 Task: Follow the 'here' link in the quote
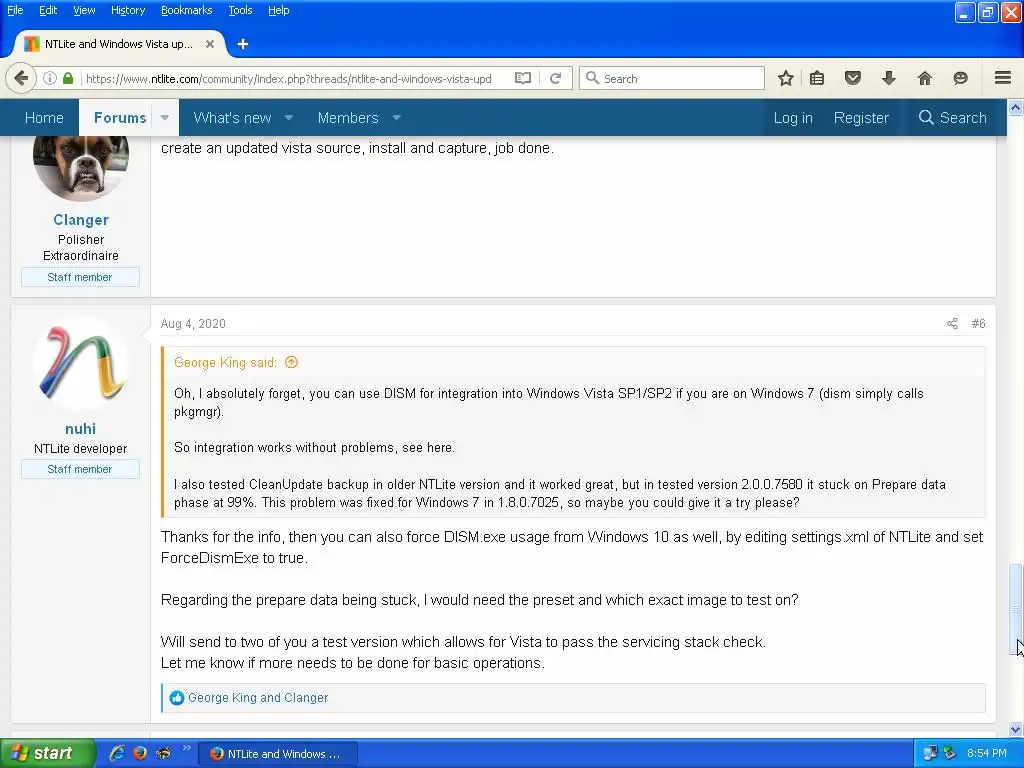coord(440,448)
